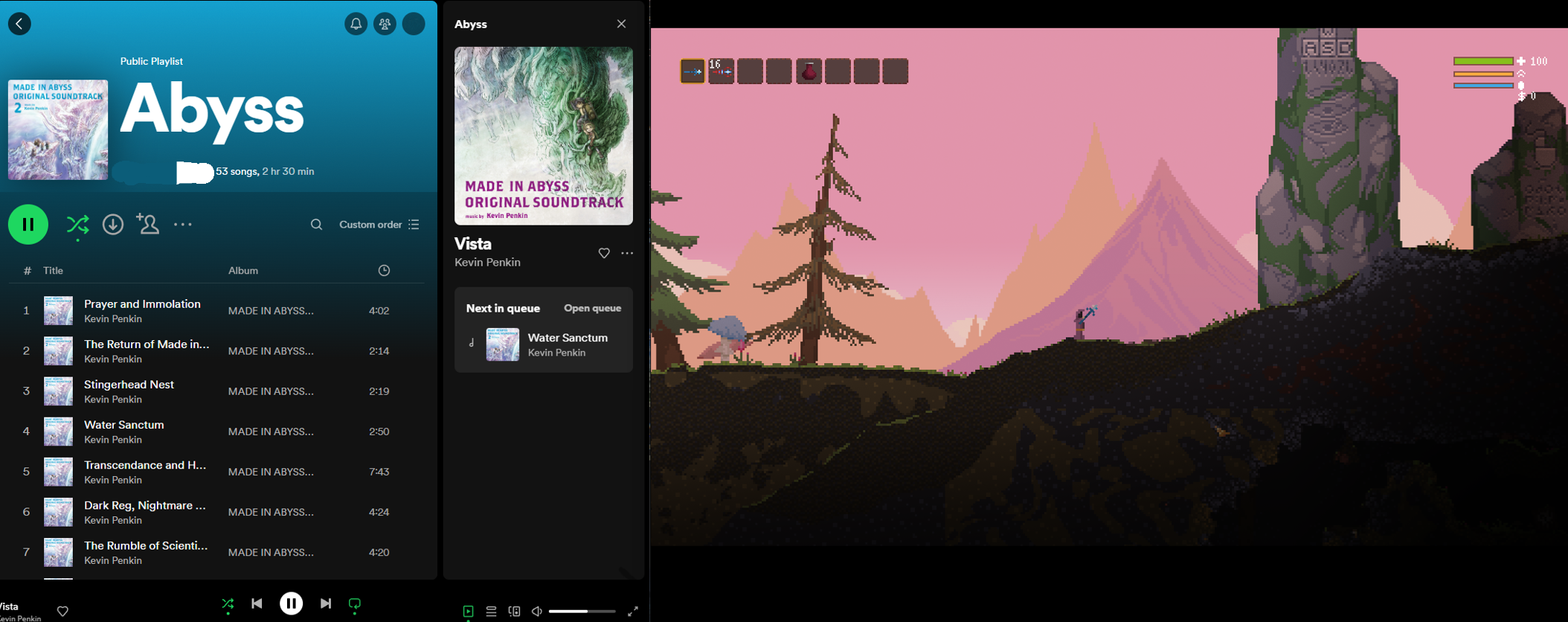Select the track Transcendance and H...
The width and height of the screenshot is (1568, 622).
145,464
